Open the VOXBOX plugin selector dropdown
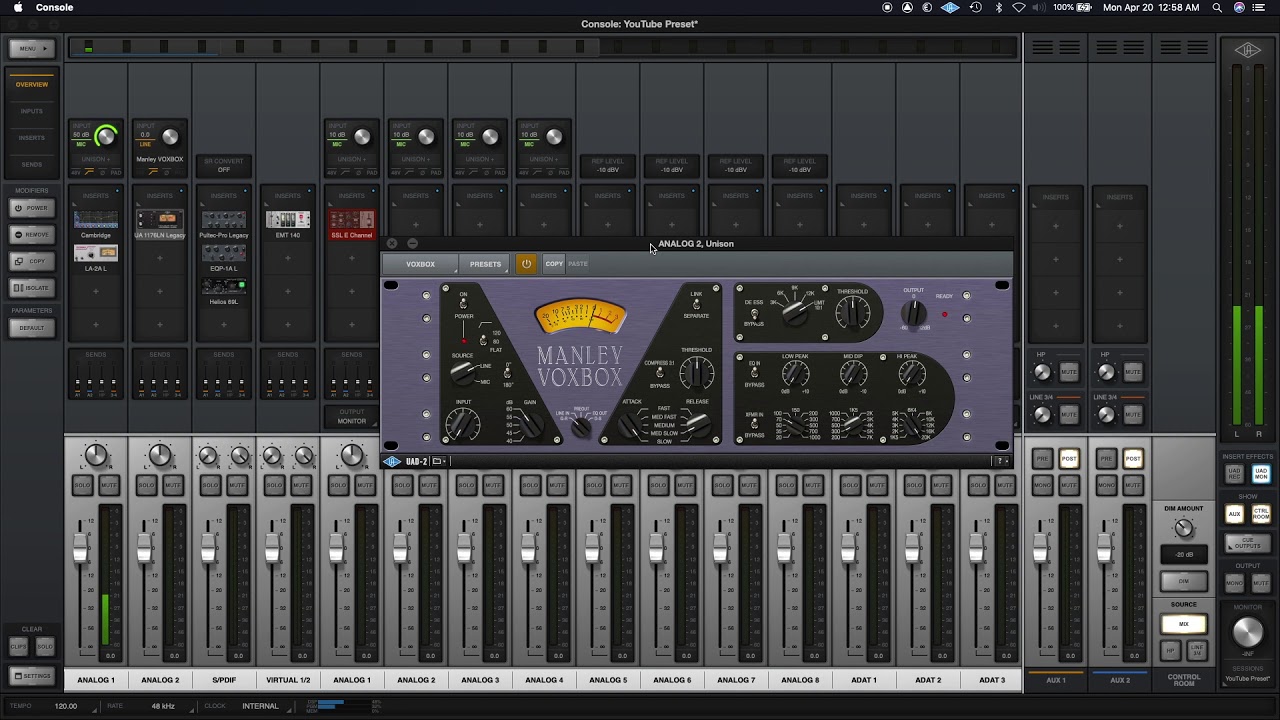The width and height of the screenshot is (1280, 720). [x=421, y=264]
